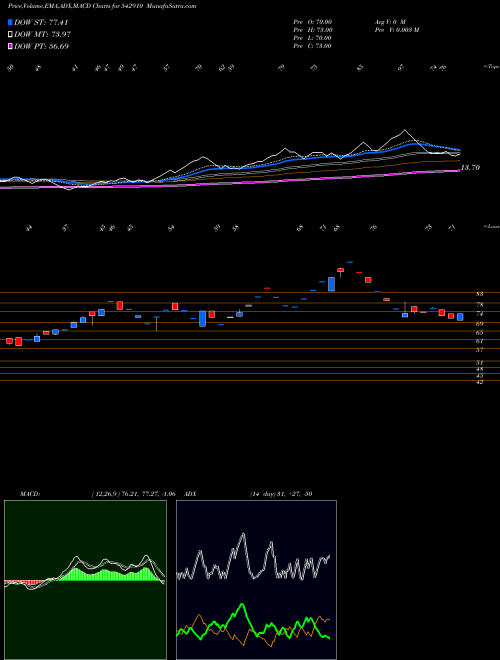Click the 83 price level label
Screen dimensions: 500x660
[x=479, y=294]
